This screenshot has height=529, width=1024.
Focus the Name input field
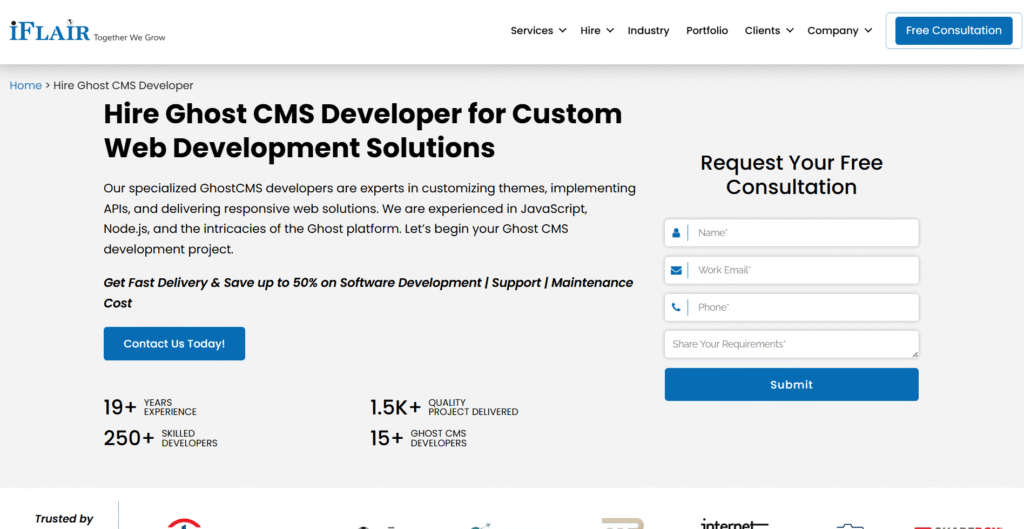point(792,232)
